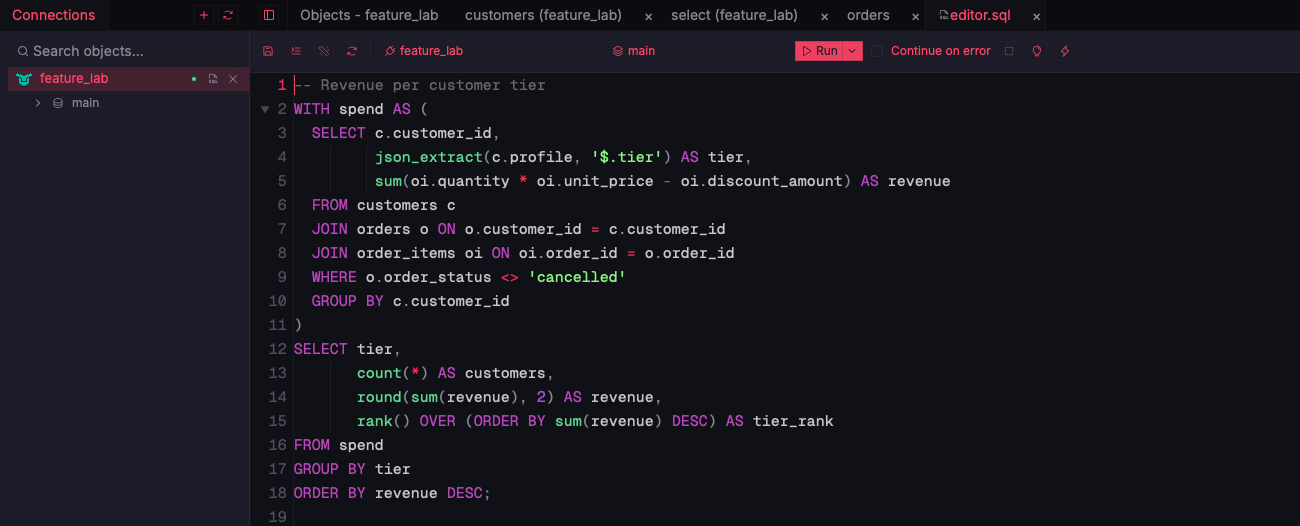This screenshot has height=526, width=1300.
Task: Click 'GROUP BY tier' on line 17
Action: (x=352, y=469)
